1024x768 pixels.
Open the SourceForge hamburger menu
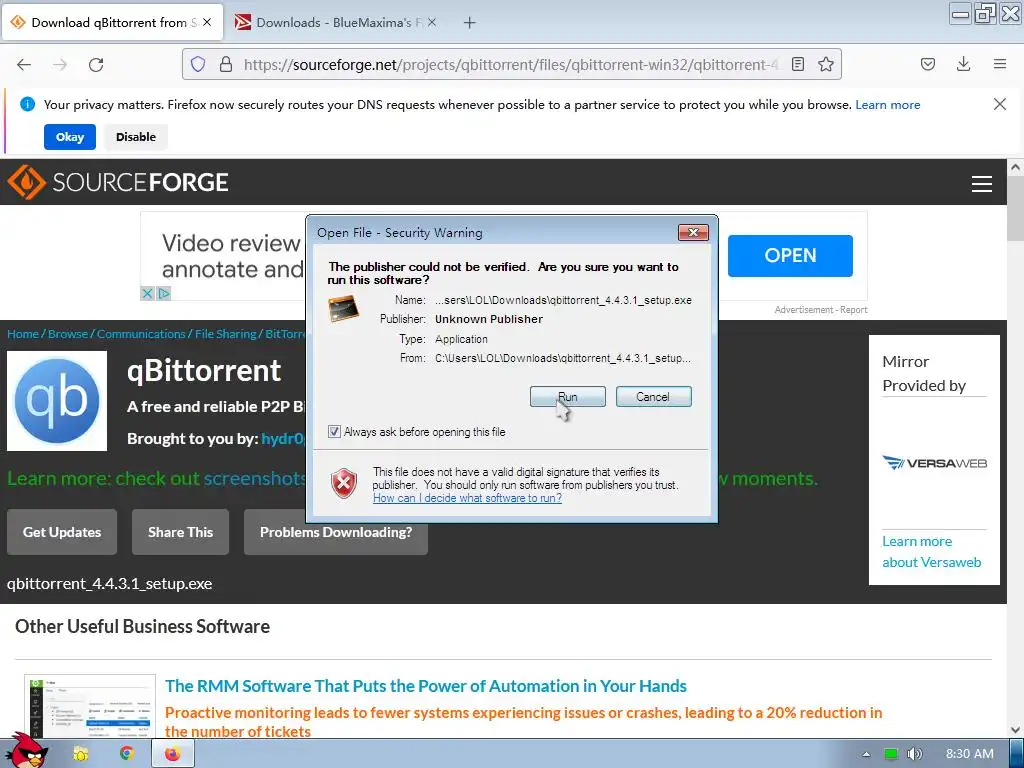(982, 184)
